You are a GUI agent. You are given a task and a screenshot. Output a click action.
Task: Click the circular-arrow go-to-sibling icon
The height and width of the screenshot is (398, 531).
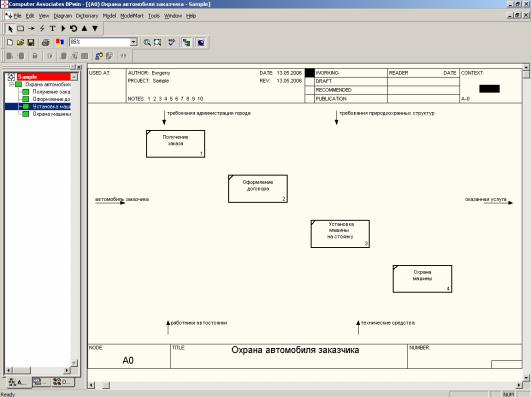(73, 29)
